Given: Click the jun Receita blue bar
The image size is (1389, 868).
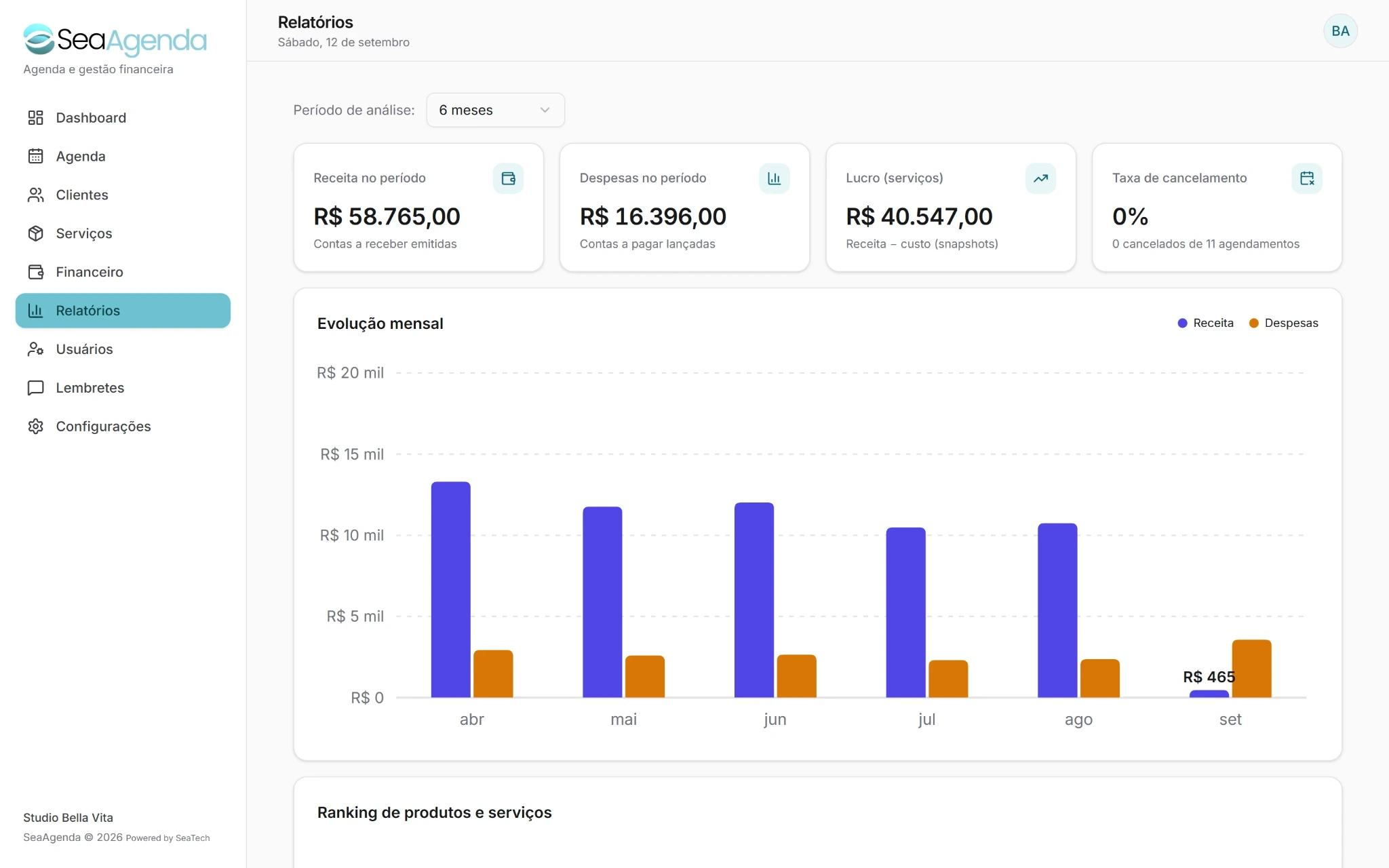Looking at the screenshot, I should (x=754, y=600).
